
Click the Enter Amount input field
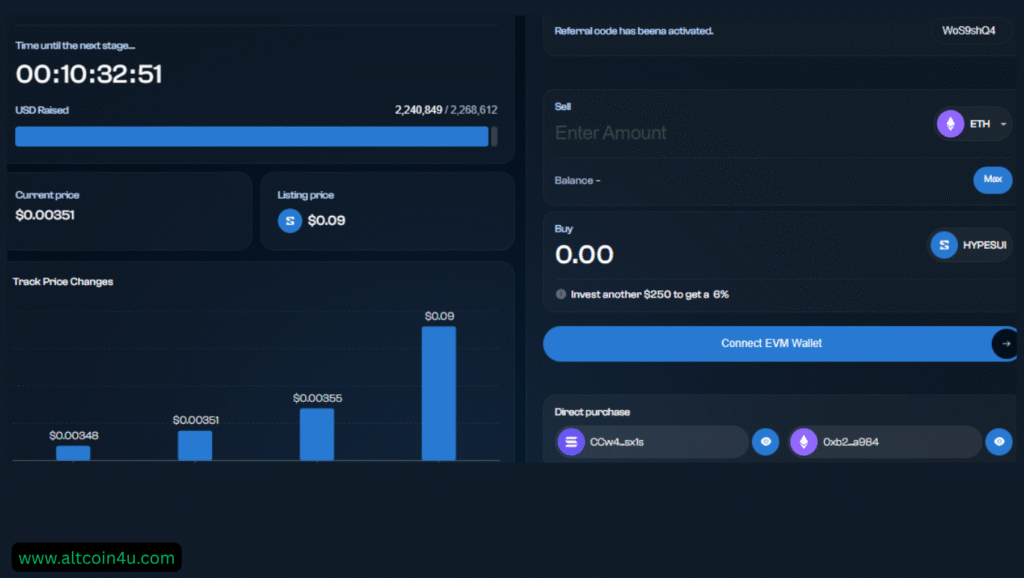click(700, 133)
